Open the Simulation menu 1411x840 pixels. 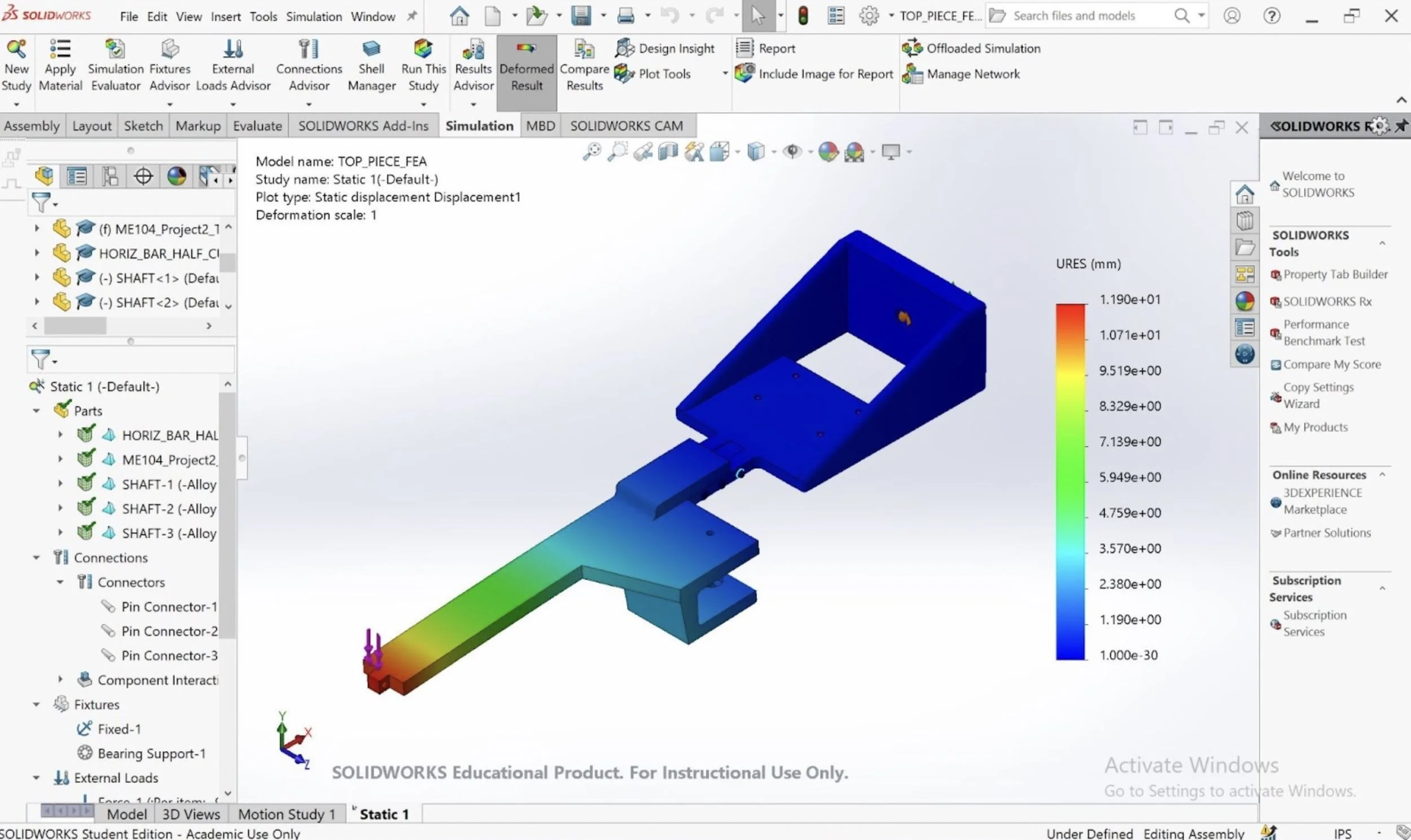[x=314, y=16]
